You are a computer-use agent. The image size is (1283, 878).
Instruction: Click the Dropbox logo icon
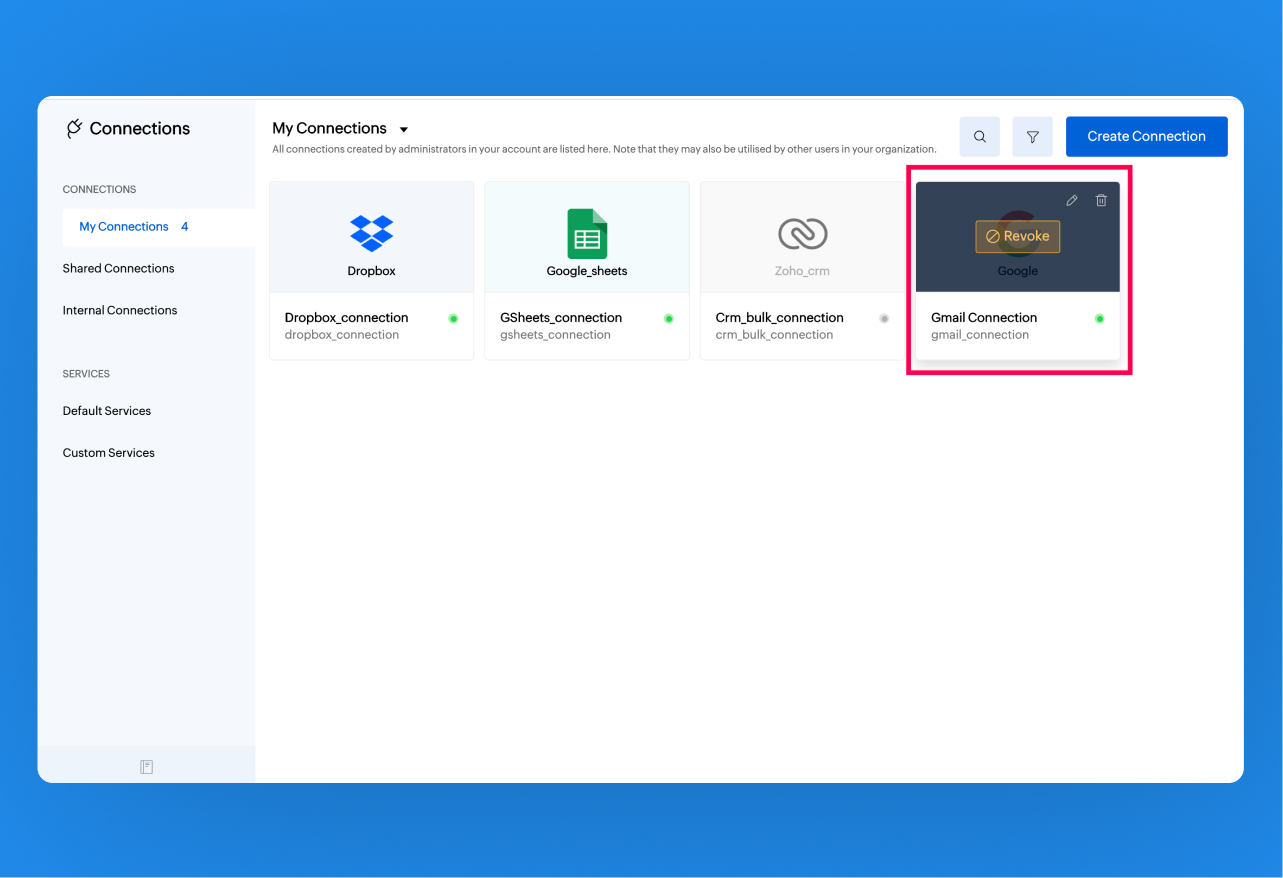(371, 233)
